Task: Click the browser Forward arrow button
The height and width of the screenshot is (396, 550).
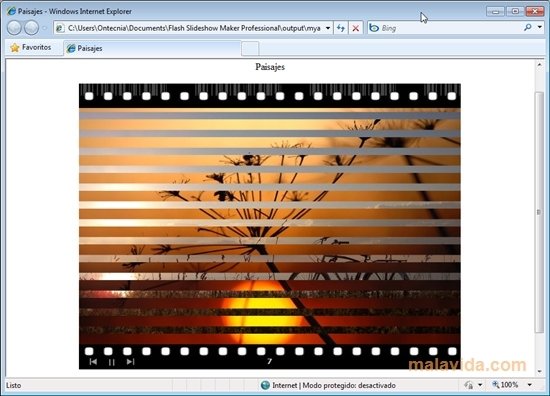Action: pos(32,28)
